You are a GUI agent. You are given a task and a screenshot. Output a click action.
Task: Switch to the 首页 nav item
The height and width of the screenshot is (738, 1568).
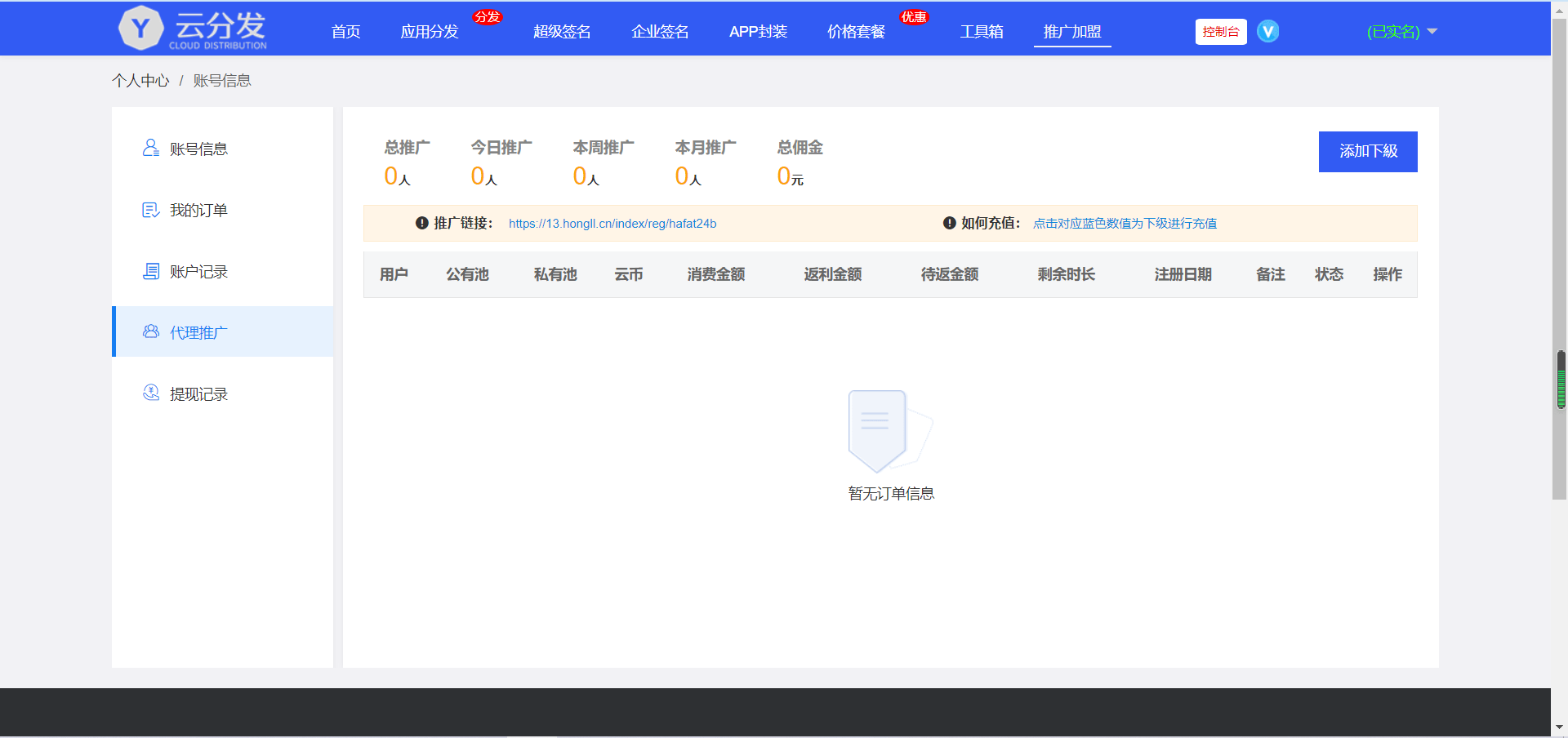coord(345,31)
